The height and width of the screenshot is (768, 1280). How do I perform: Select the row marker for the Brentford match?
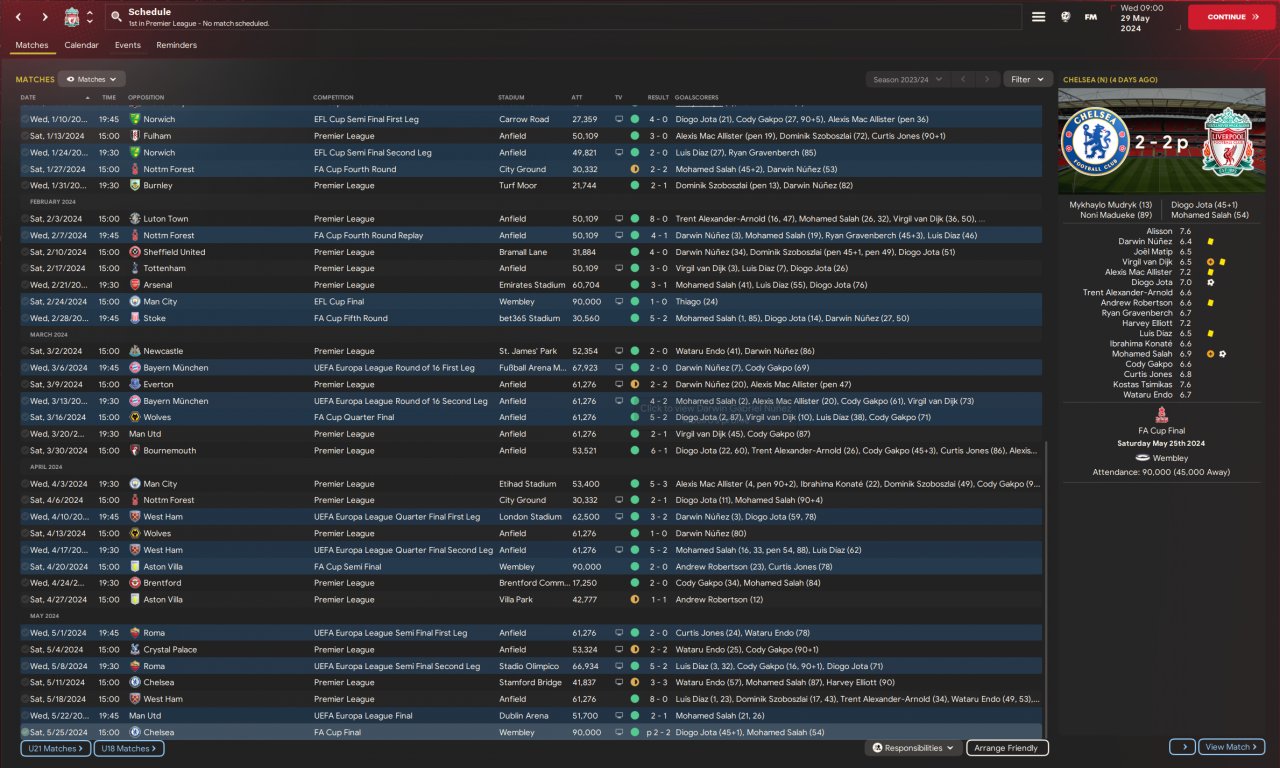tap(25, 583)
